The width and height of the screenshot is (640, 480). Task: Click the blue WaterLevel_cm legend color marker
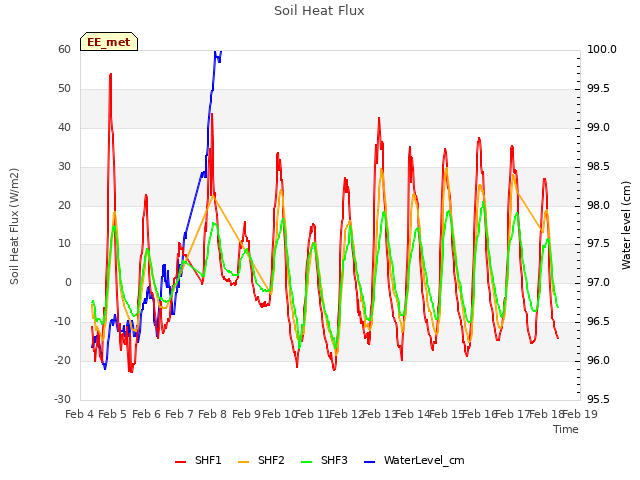pyautogui.click(x=369, y=462)
